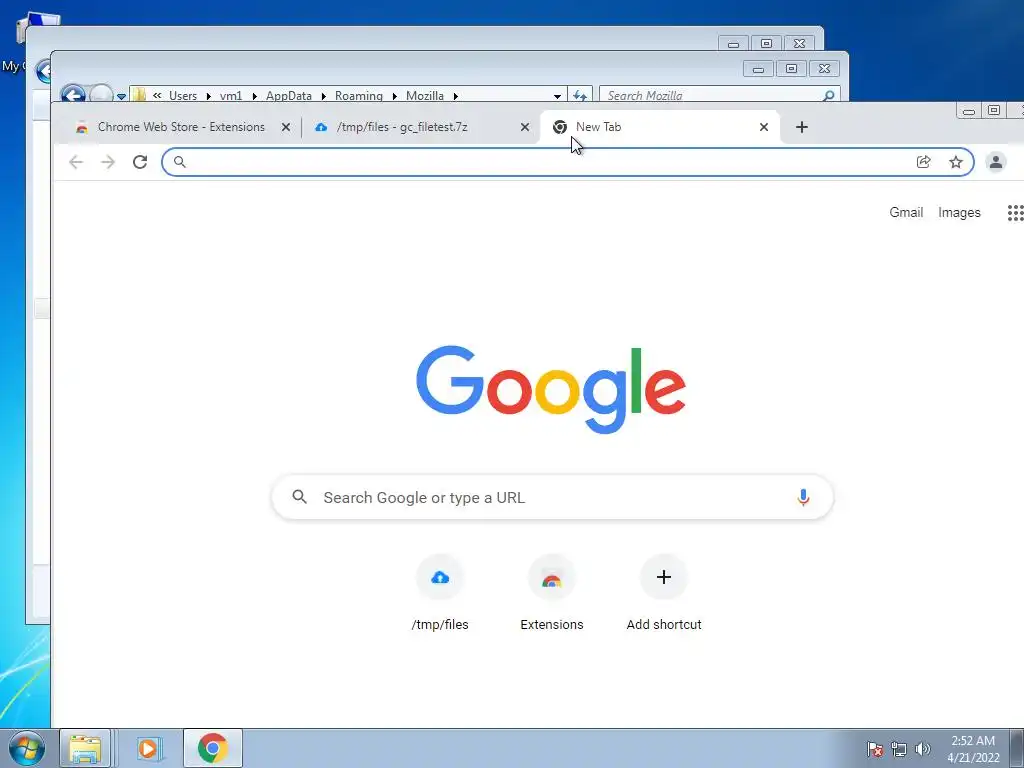1024x768 pixels.
Task: Open the share this page icon
Action: [x=923, y=162]
